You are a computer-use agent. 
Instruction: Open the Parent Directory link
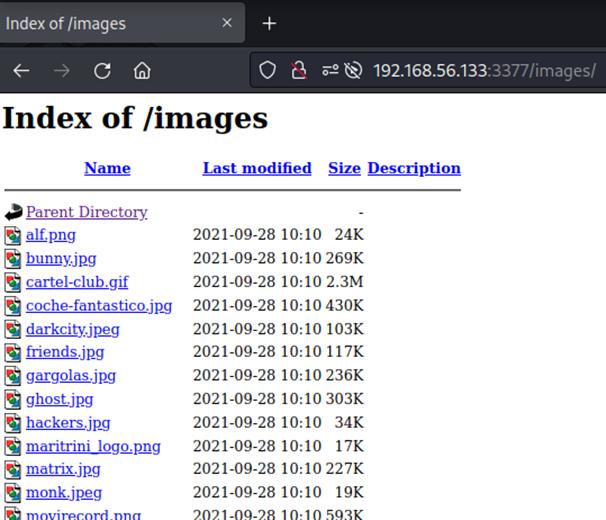coord(86,212)
